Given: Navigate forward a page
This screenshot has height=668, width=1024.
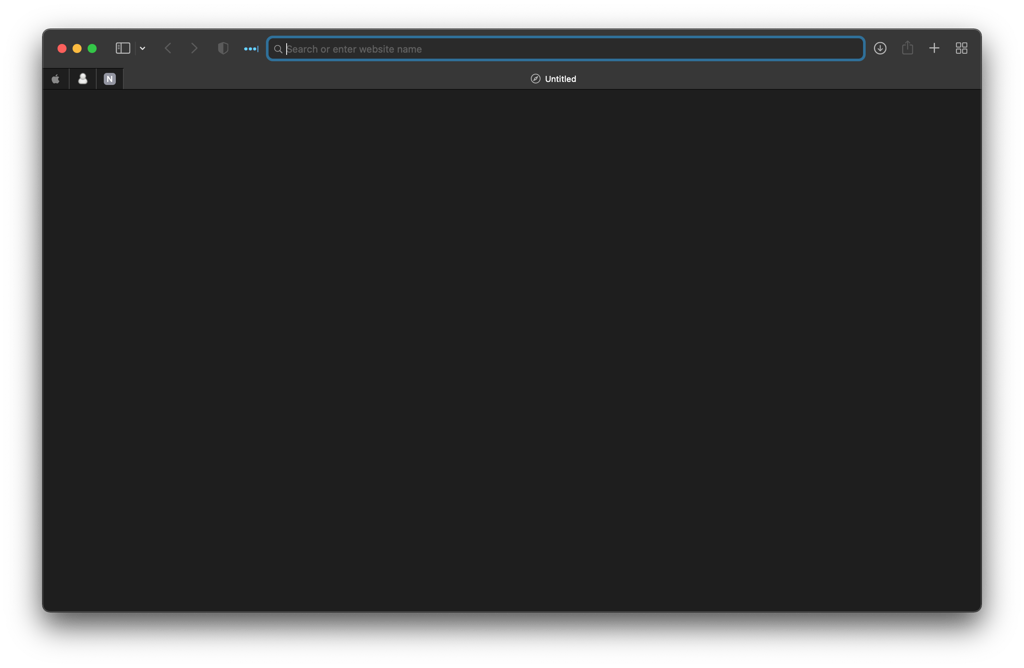Looking at the screenshot, I should [194, 47].
